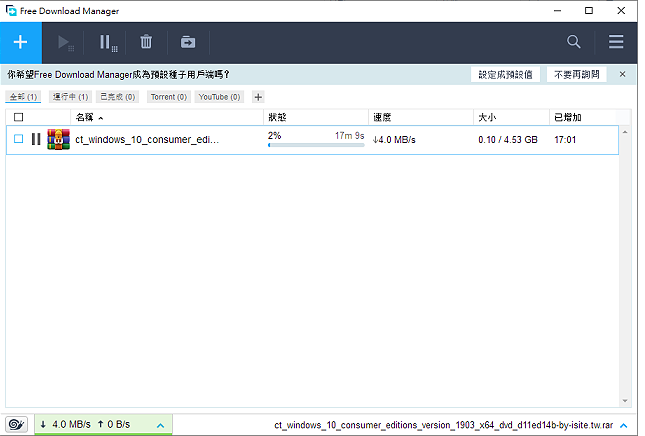Add a new tag with the plus tab button
This screenshot has width=645, height=436.
258,97
